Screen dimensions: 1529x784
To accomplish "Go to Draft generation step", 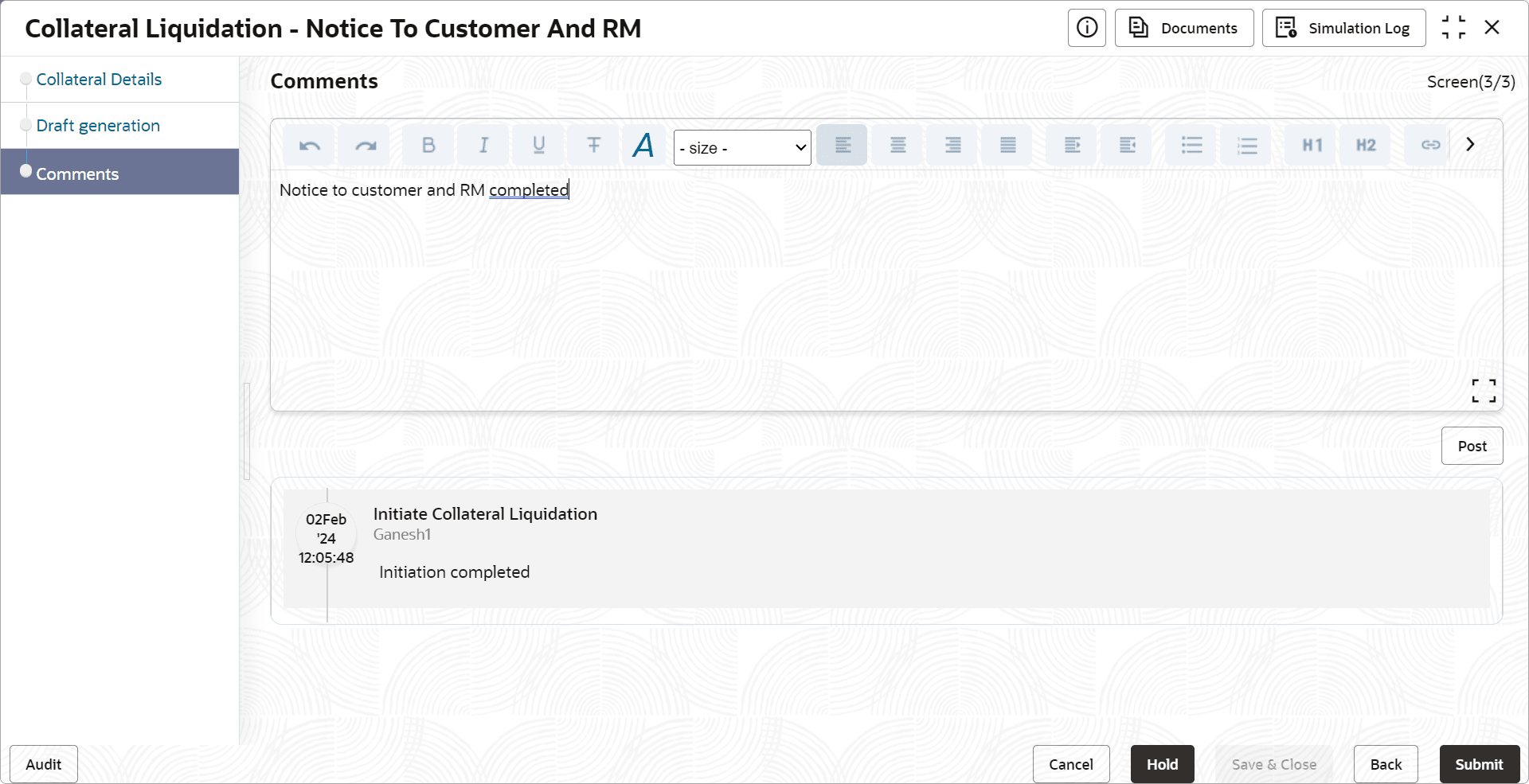I will pyautogui.click(x=98, y=126).
